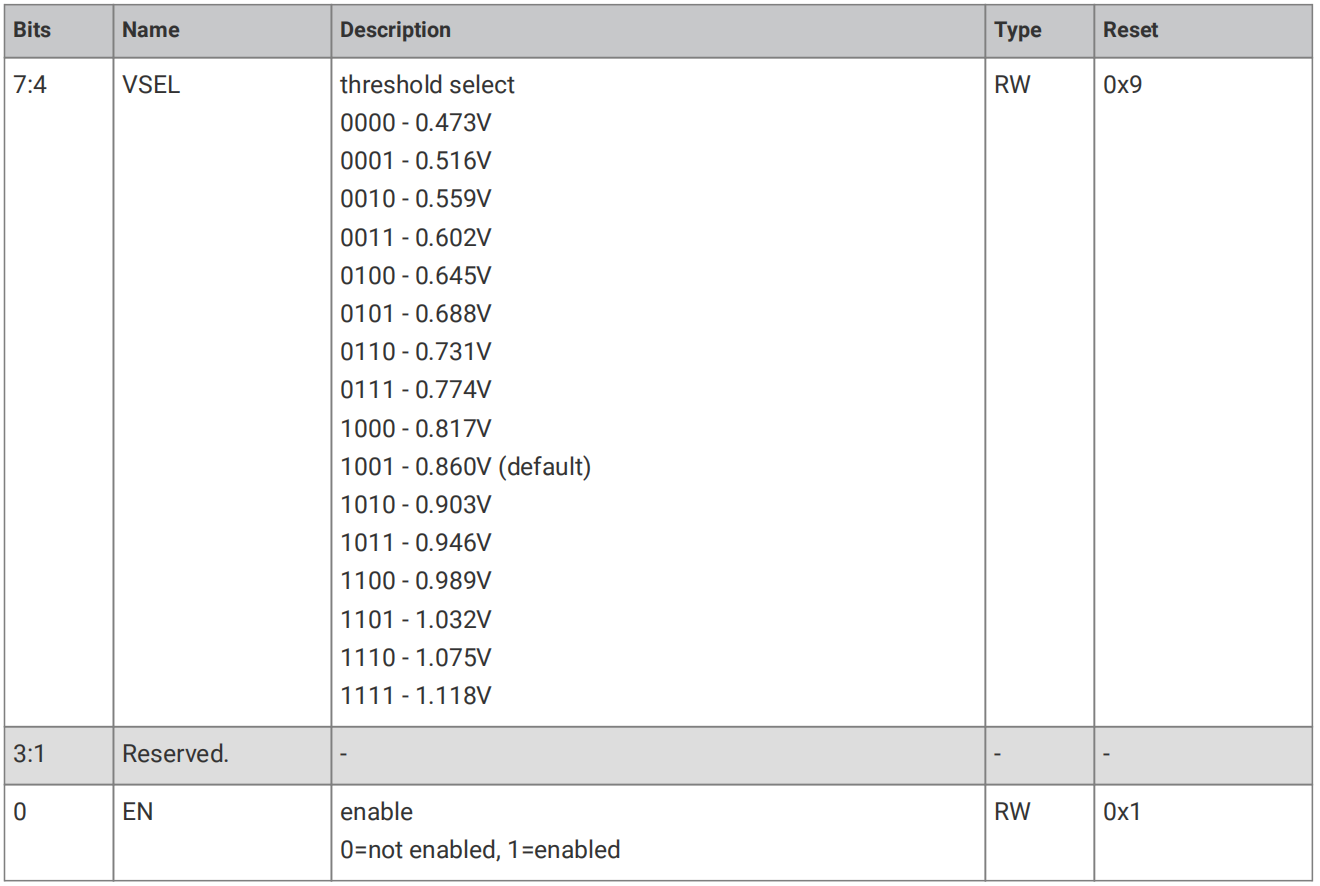Click the 0x1 reset value

(1122, 812)
